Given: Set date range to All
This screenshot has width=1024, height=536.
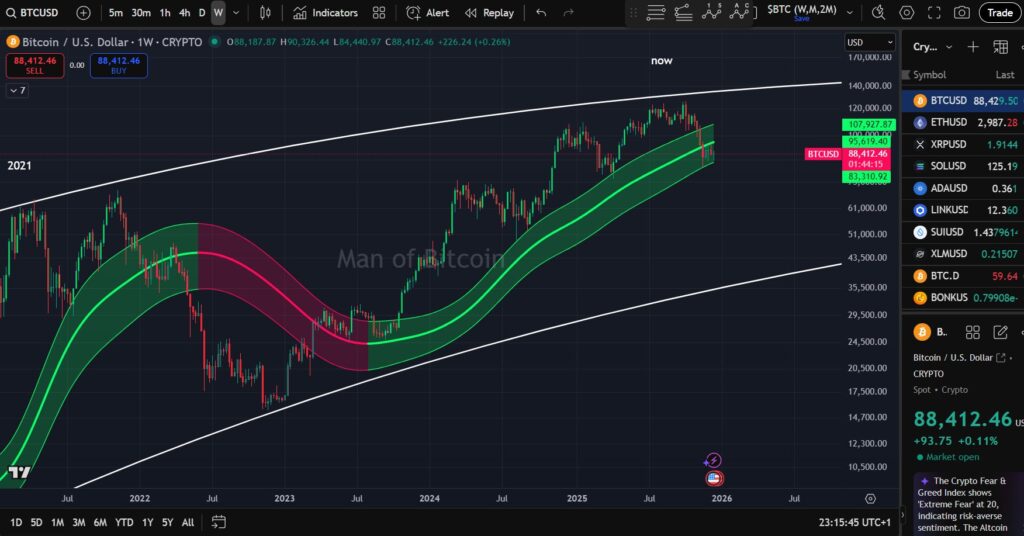Looking at the screenshot, I should click(187, 522).
